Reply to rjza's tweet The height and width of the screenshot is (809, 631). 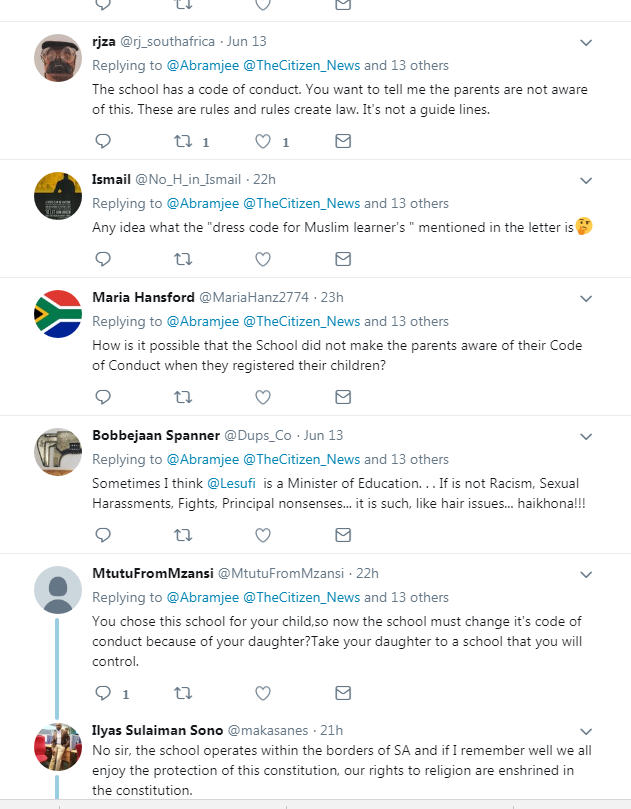pos(102,142)
